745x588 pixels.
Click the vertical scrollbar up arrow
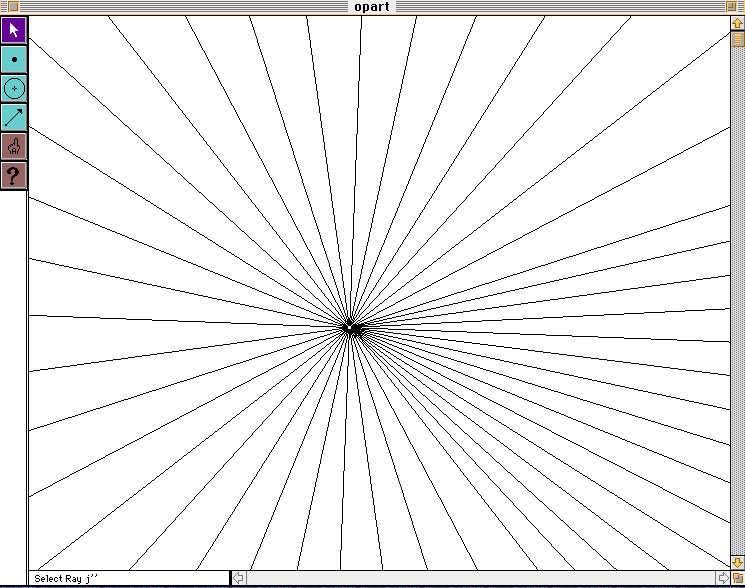coord(738,23)
